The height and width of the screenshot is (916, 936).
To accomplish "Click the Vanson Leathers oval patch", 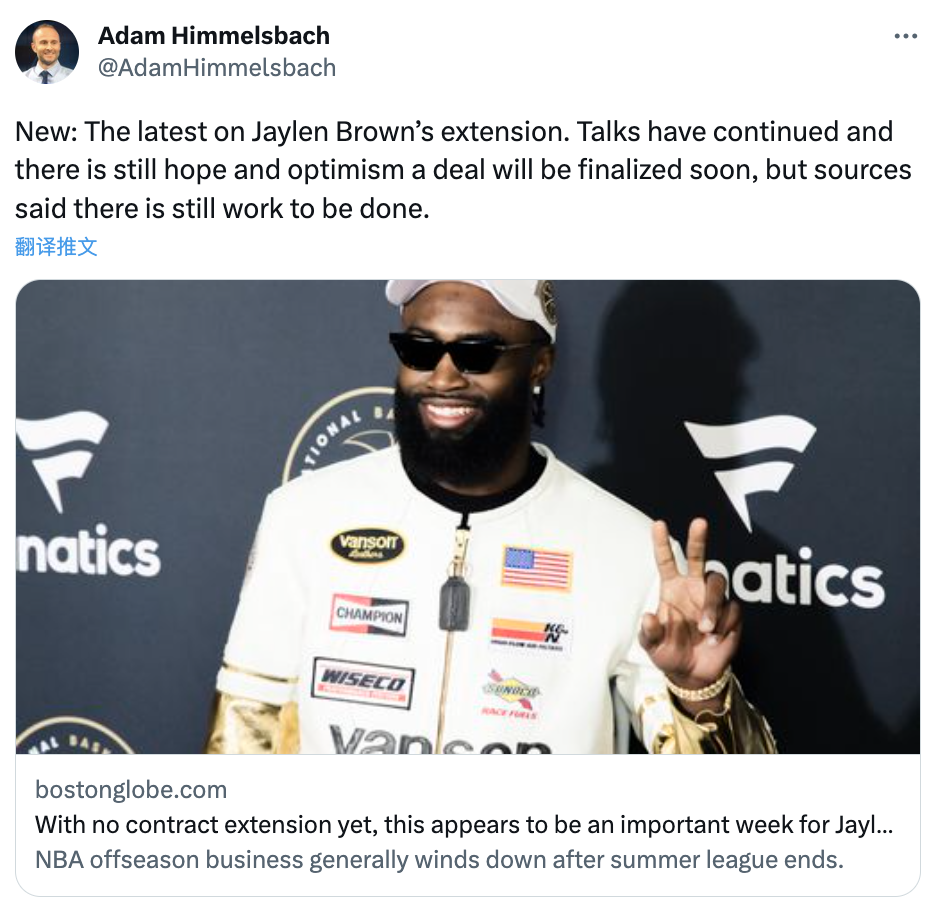I will click(368, 545).
